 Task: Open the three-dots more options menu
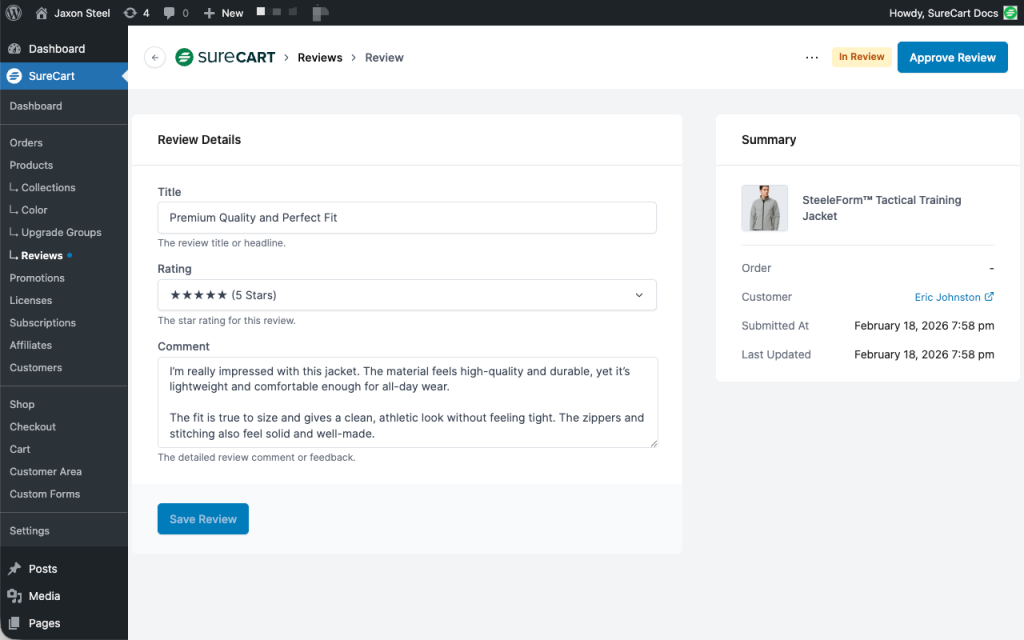(811, 57)
